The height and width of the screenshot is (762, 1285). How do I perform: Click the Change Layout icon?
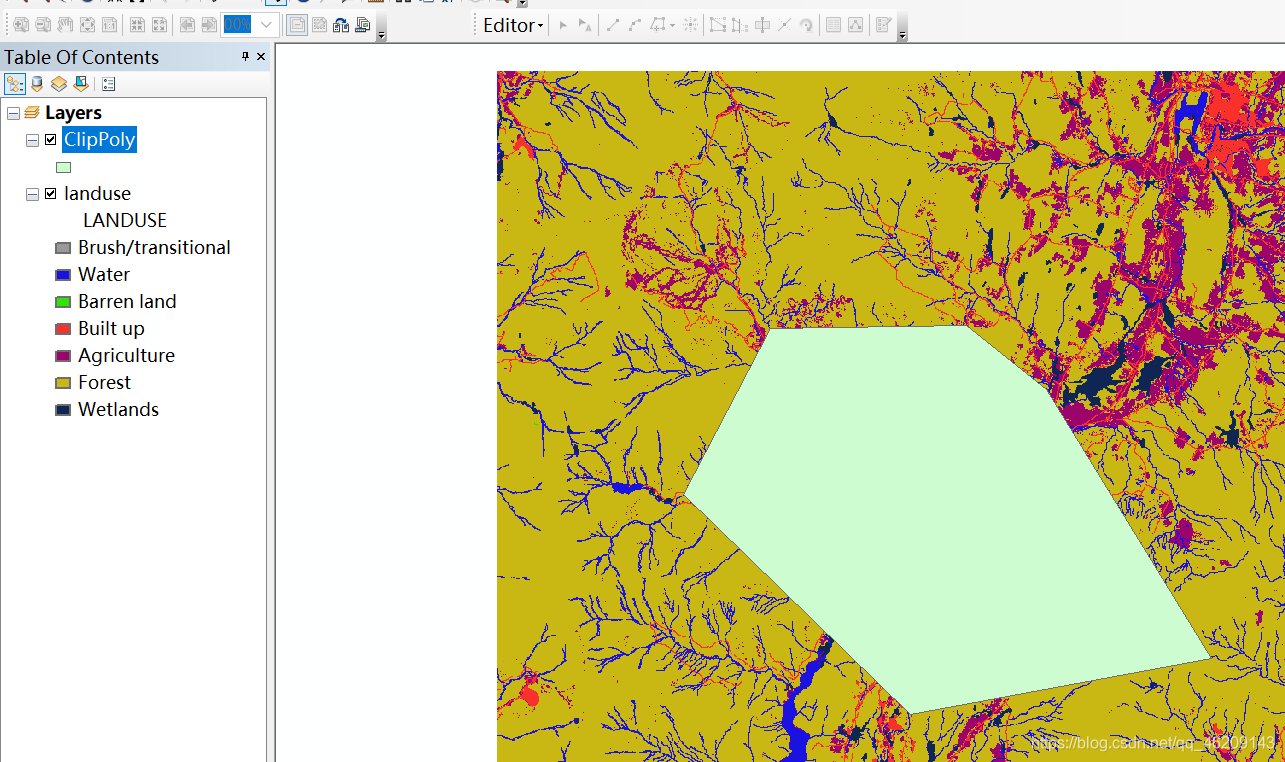point(341,25)
